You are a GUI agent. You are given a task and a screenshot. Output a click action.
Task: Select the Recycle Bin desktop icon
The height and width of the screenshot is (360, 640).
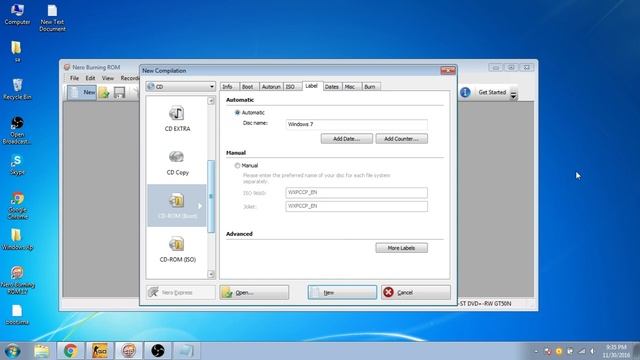(x=17, y=89)
